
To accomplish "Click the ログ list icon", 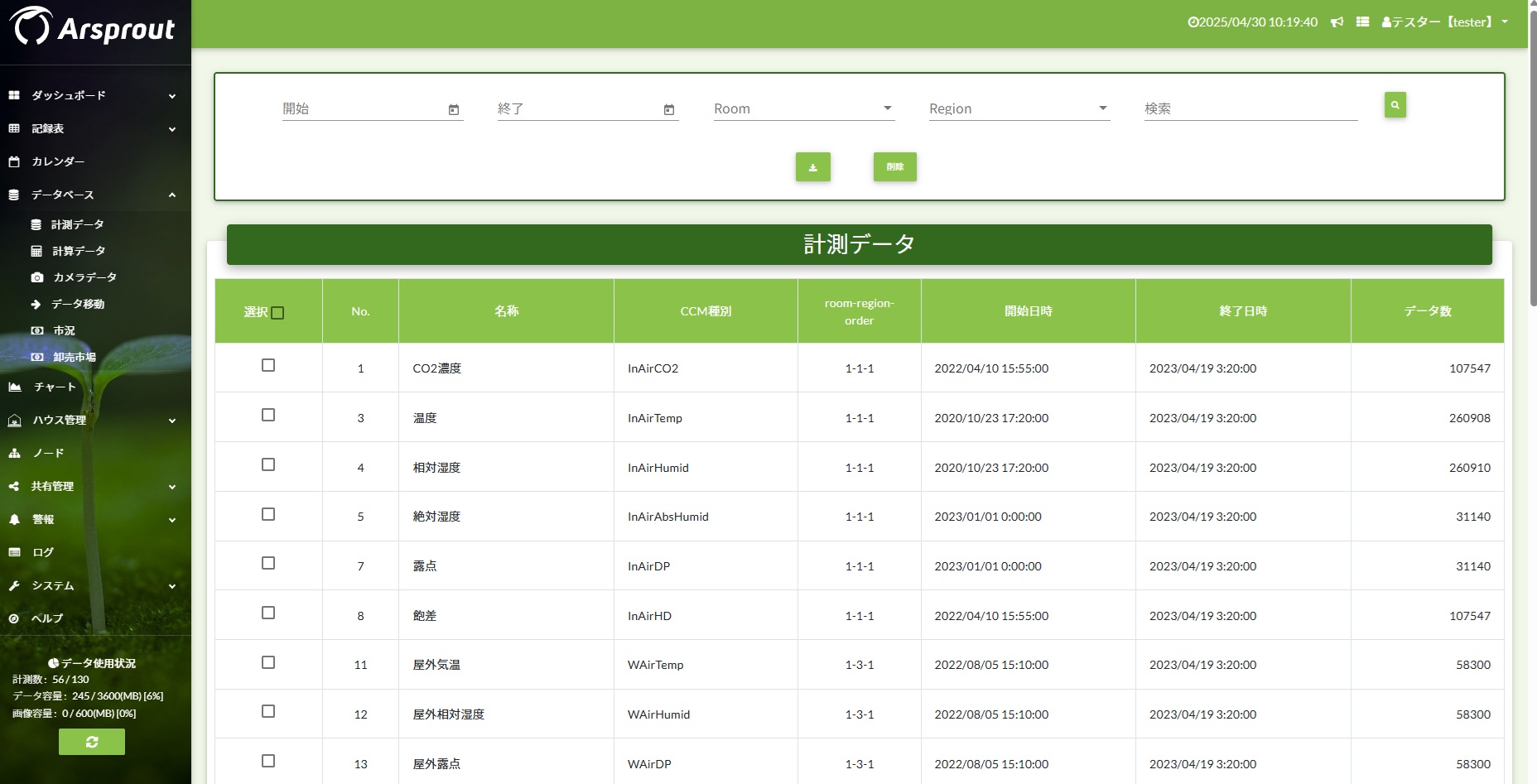I will pyautogui.click(x=14, y=552).
